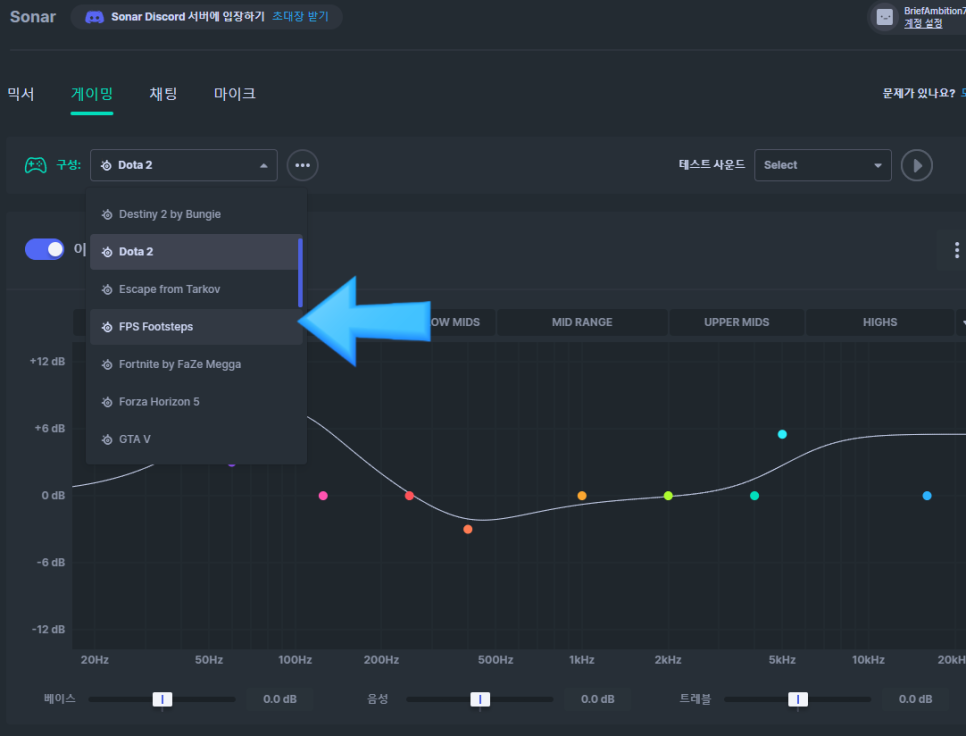Screen dimensions: 966x736
Task: Click the icon beside Destiny 2 by Bungie
Action: point(107,214)
